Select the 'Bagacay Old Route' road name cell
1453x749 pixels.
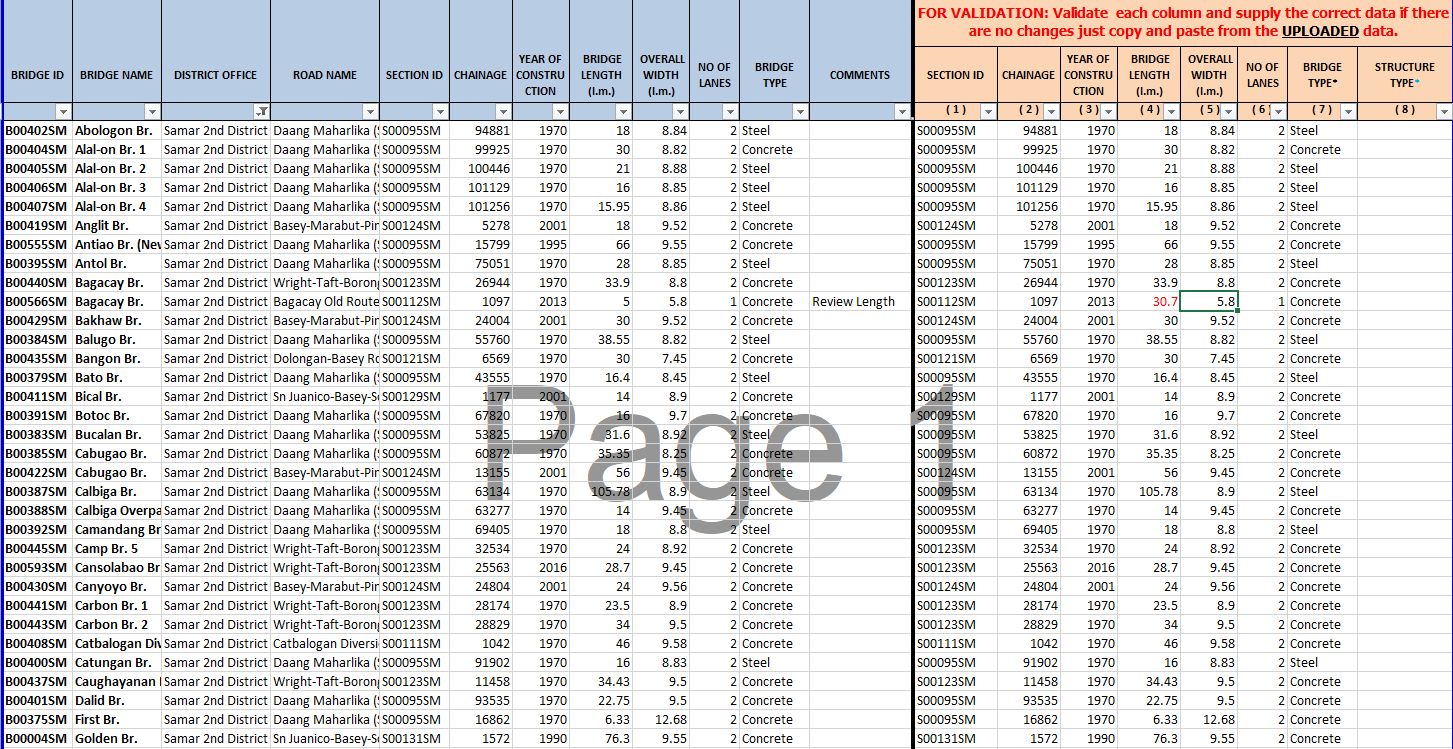coord(325,302)
